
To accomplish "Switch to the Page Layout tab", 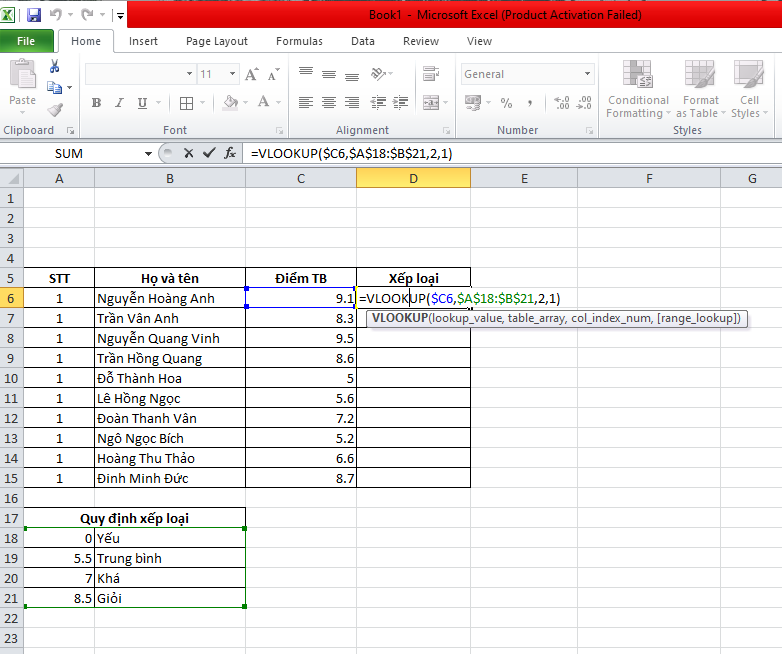I will point(216,41).
